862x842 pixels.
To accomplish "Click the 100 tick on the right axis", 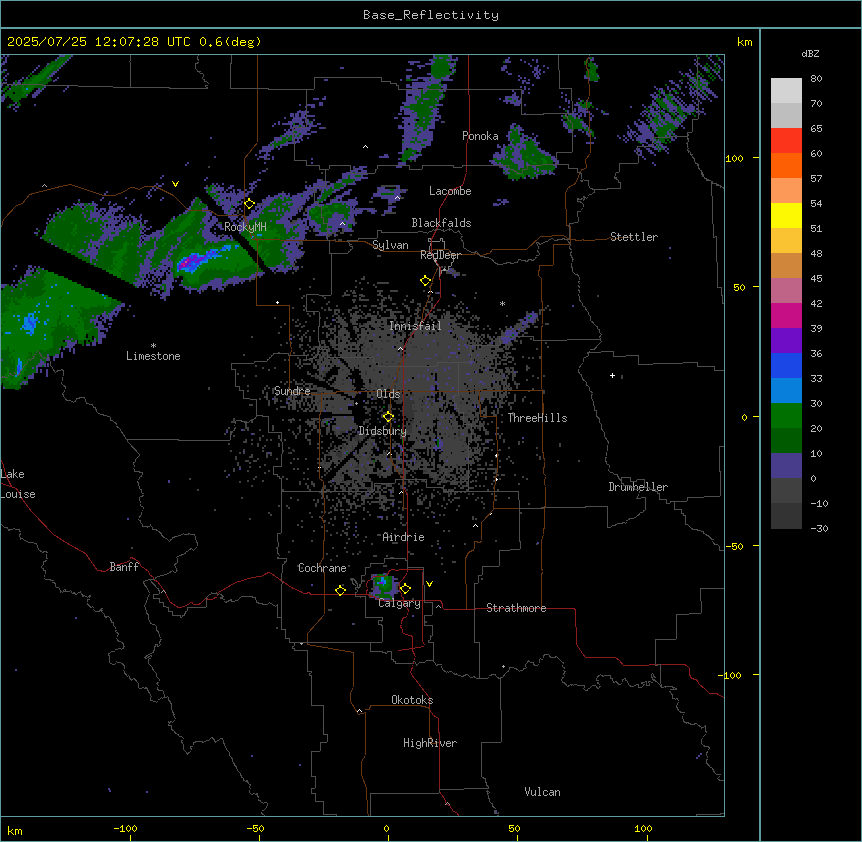I will [x=734, y=158].
